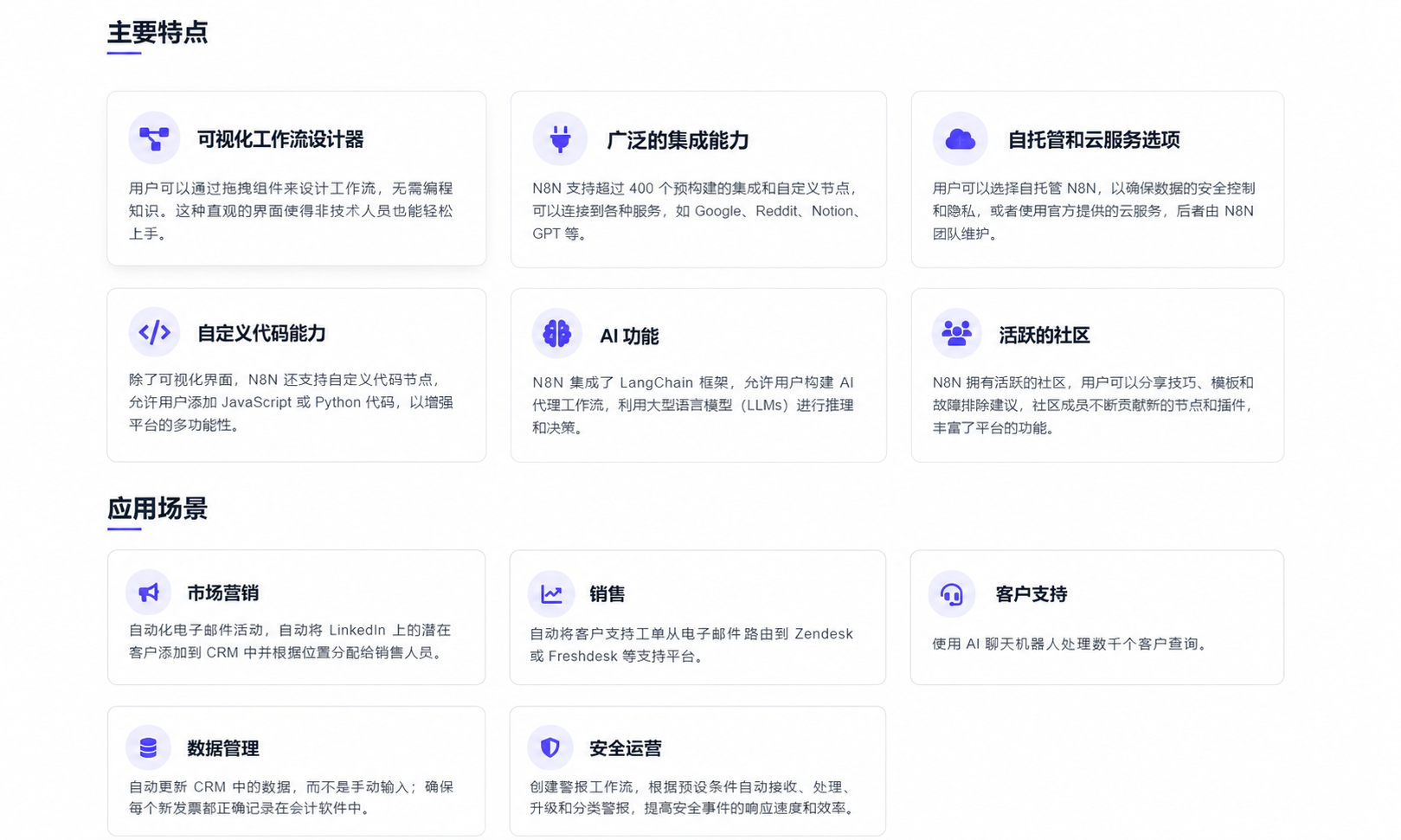Select the 活跃的社区 card title
This screenshot has height=840, width=1401.
tap(1044, 335)
